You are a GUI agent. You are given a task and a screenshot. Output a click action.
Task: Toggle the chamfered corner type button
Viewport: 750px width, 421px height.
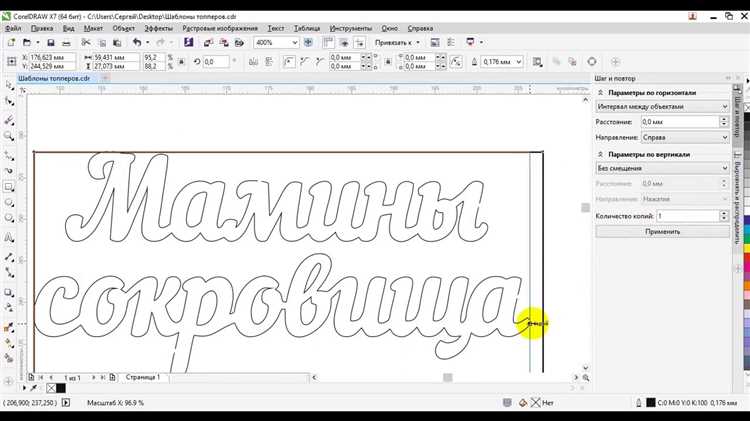tap(320, 62)
